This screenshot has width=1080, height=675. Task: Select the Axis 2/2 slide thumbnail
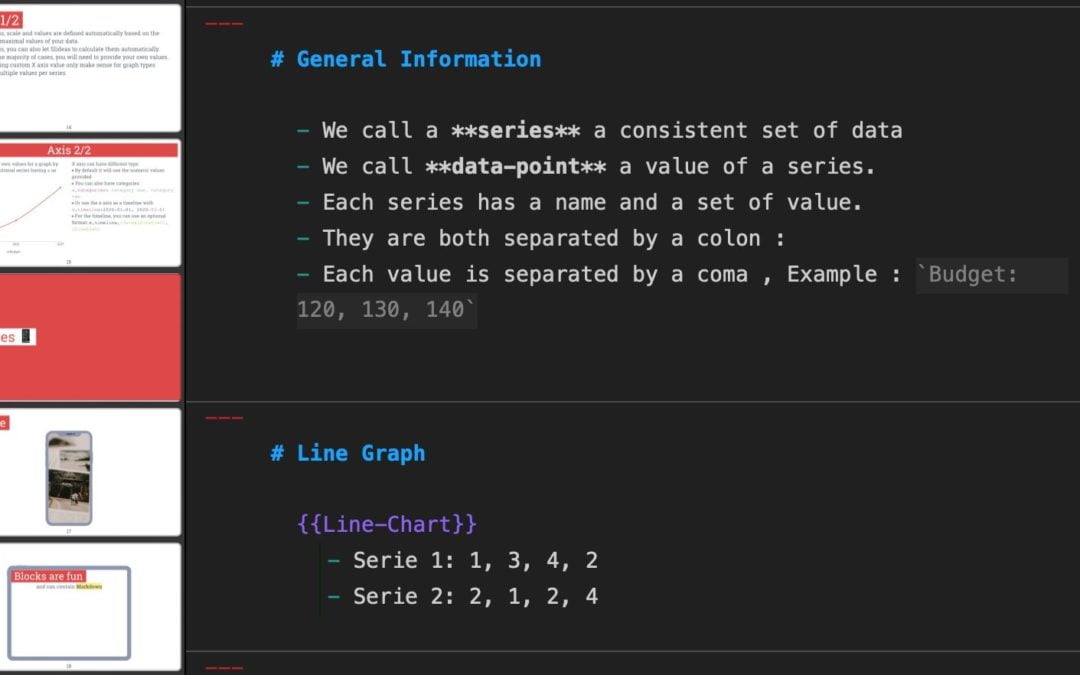[x=90, y=203]
